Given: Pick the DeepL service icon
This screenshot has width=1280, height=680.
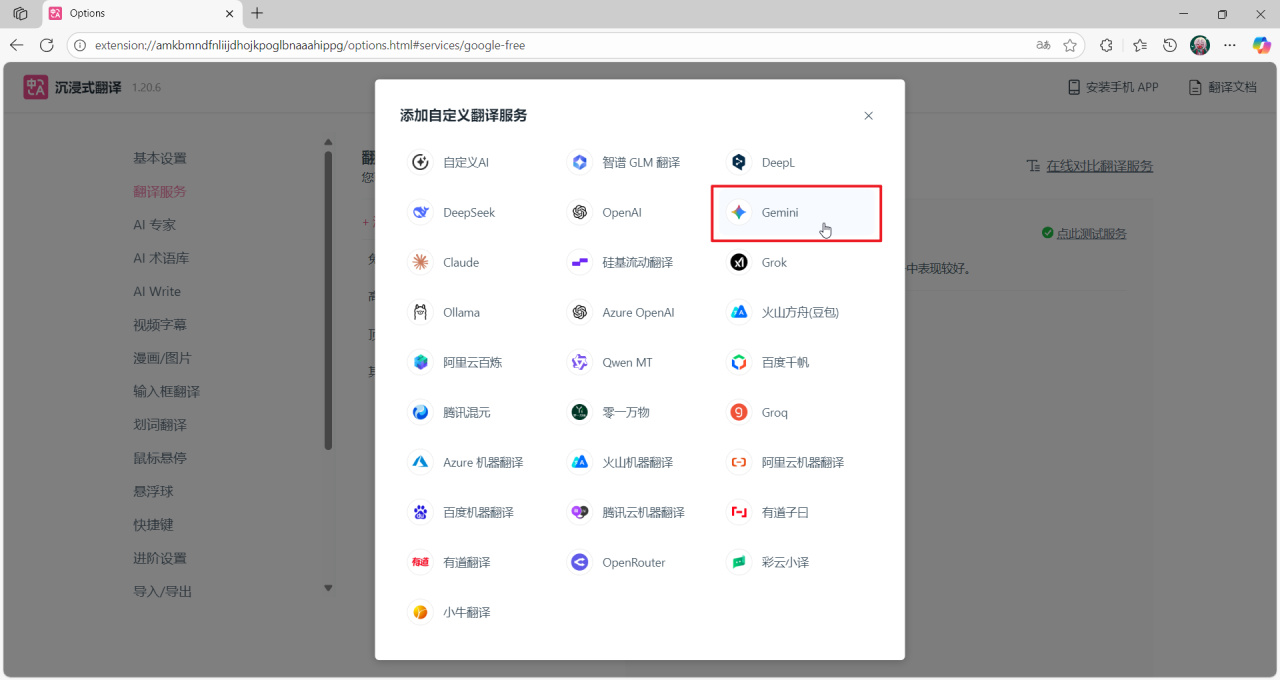Looking at the screenshot, I should pos(739,162).
